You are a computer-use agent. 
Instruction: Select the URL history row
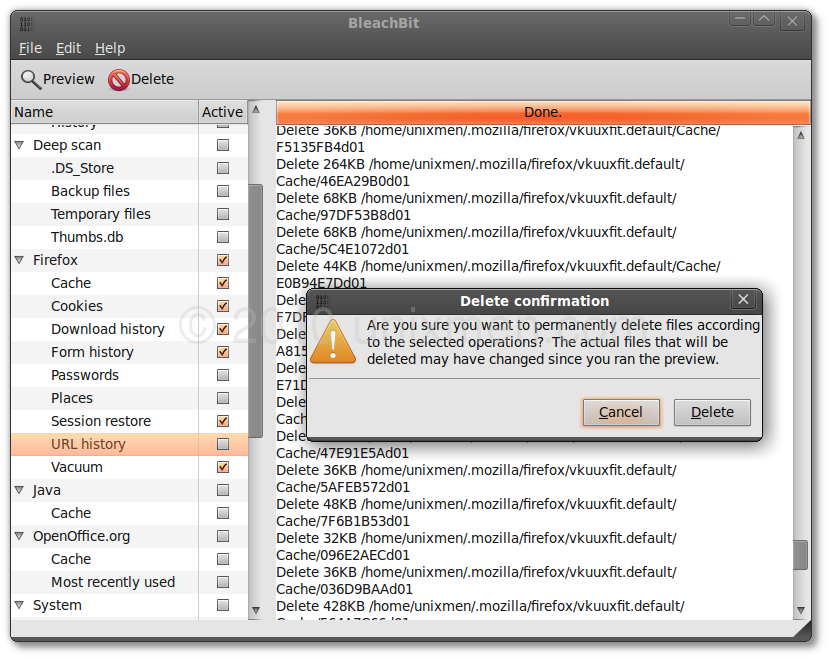pyautogui.click(x=130, y=444)
